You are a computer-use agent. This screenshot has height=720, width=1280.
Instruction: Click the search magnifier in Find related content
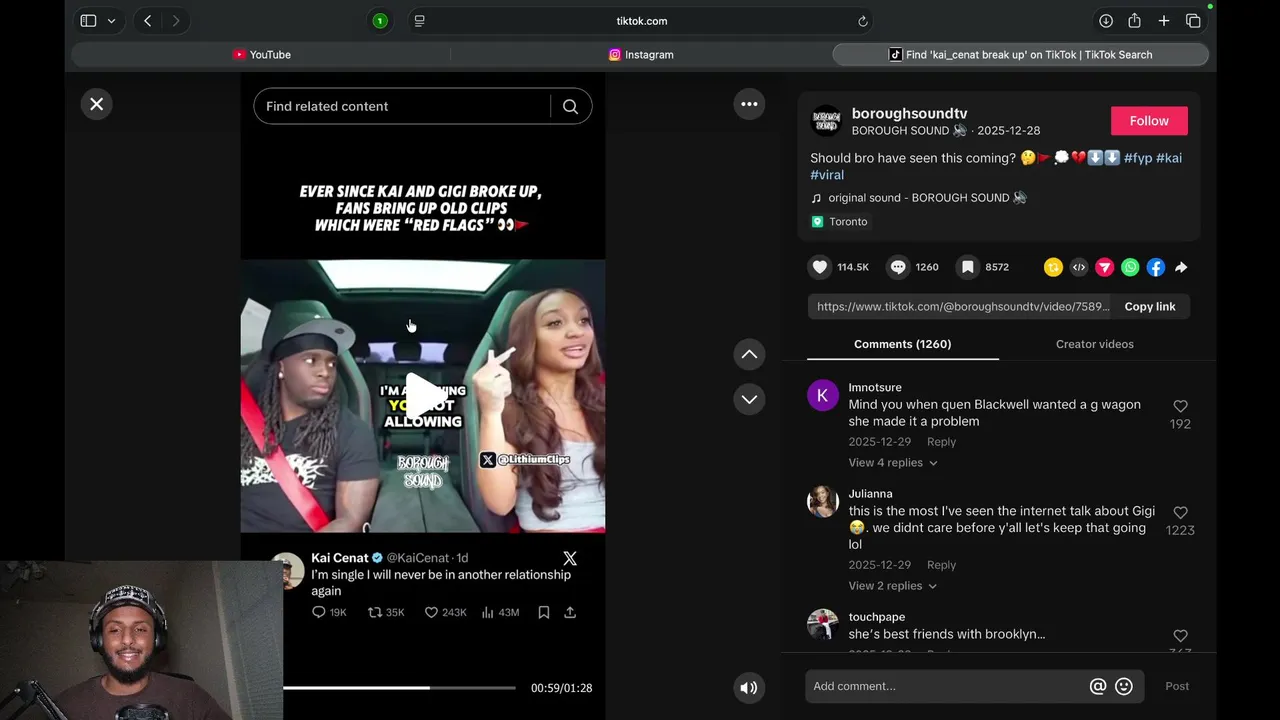coord(570,106)
